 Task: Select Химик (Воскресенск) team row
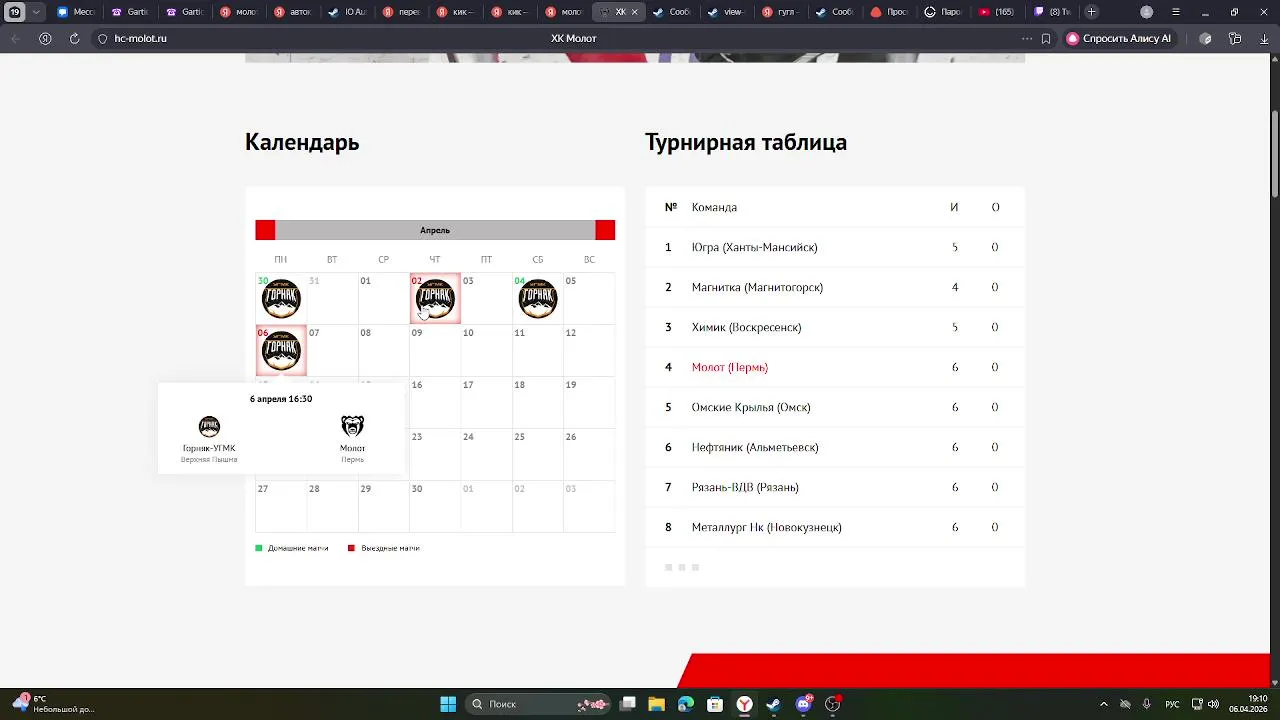point(835,327)
